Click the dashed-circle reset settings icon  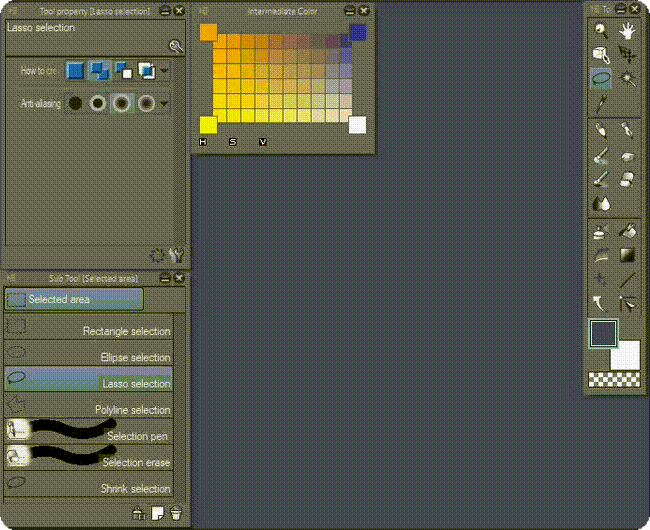tap(157, 255)
